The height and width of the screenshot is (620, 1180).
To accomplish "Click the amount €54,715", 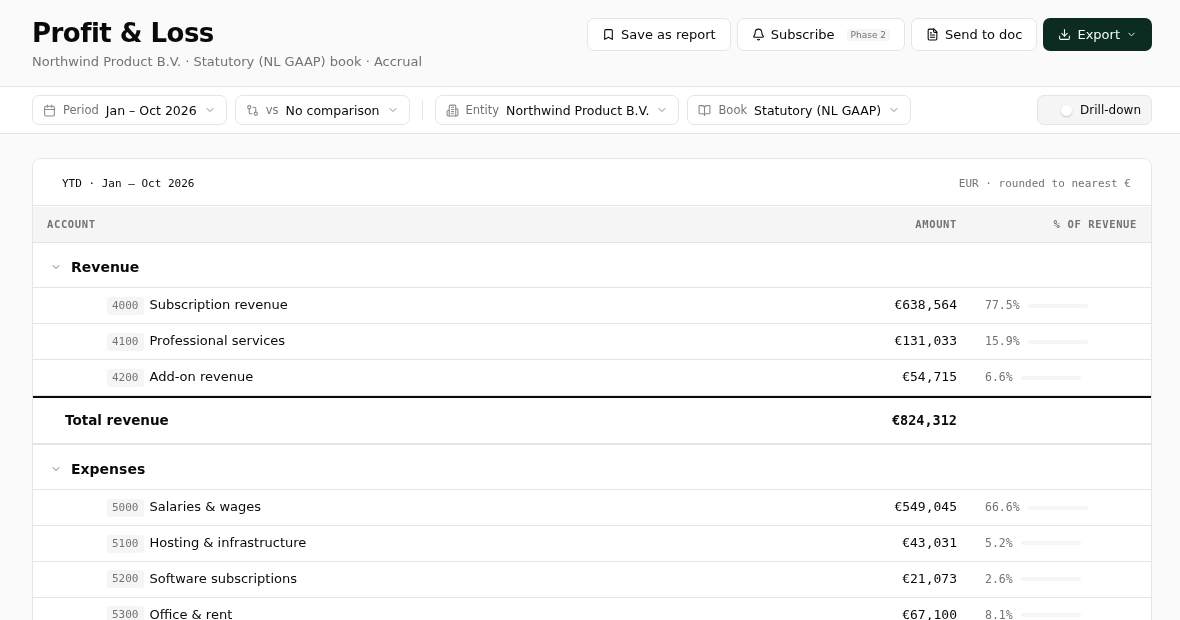I will point(929,377).
